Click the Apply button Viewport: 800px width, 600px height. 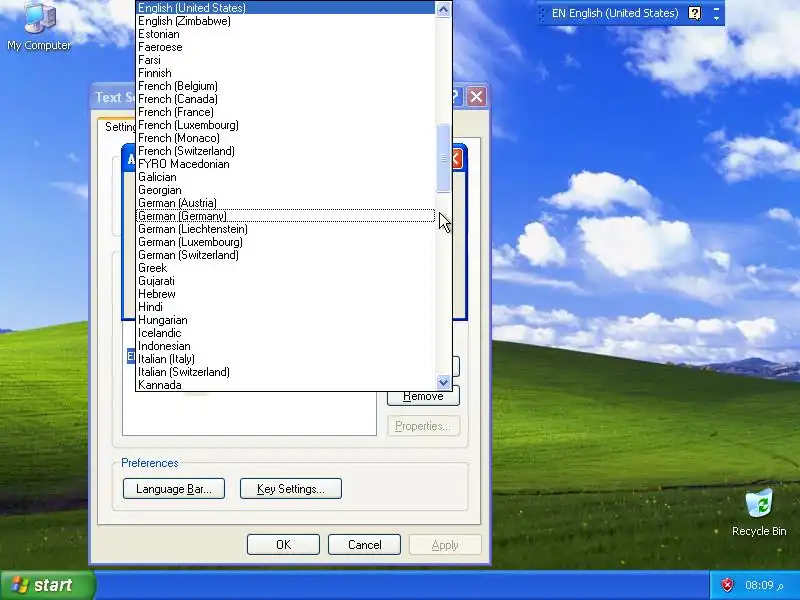(x=445, y=545)
